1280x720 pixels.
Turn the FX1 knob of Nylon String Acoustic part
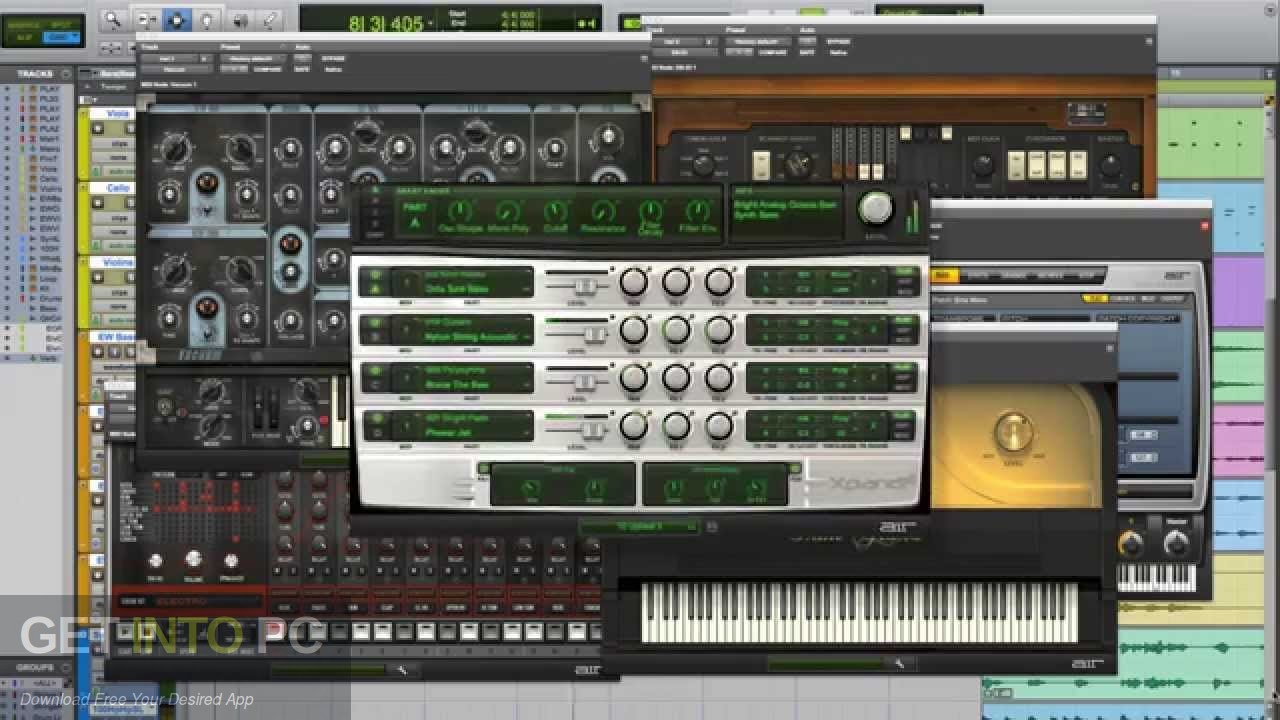(x=677, y=330)
